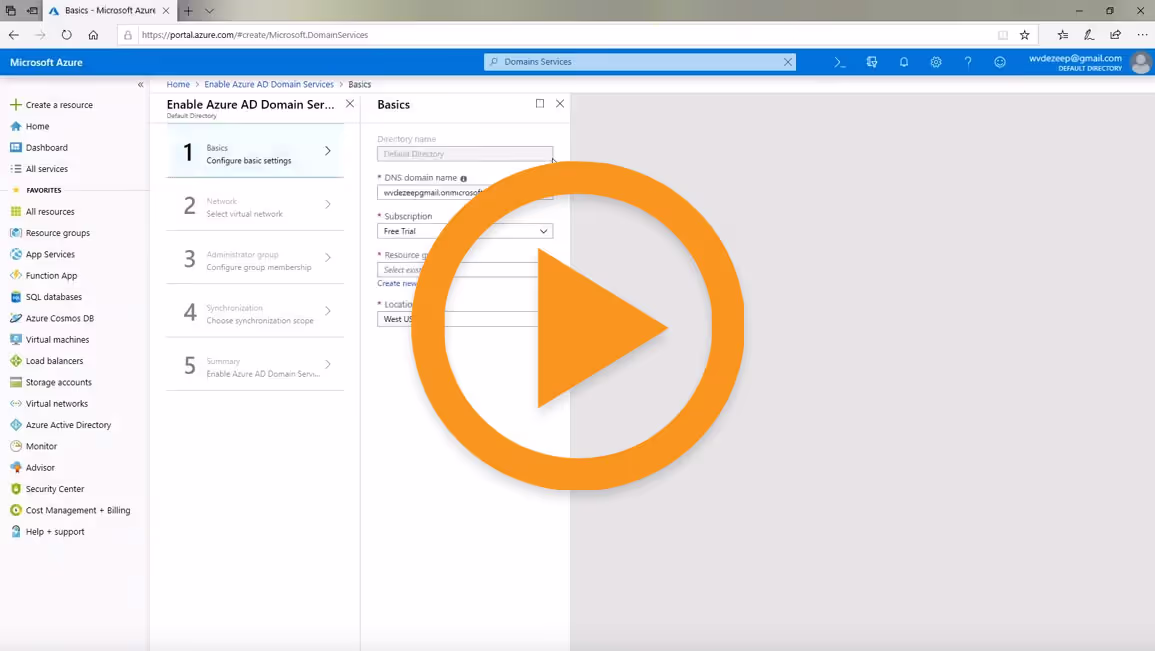Open the Notifications bell

(904, 63)
